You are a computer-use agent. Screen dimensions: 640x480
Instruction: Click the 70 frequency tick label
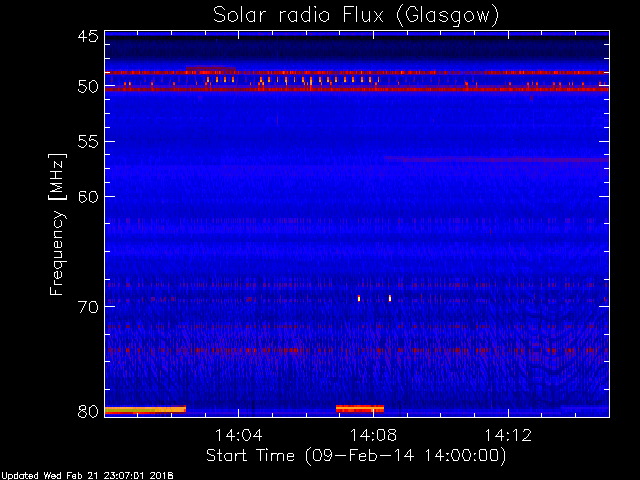tap(88, 307)
